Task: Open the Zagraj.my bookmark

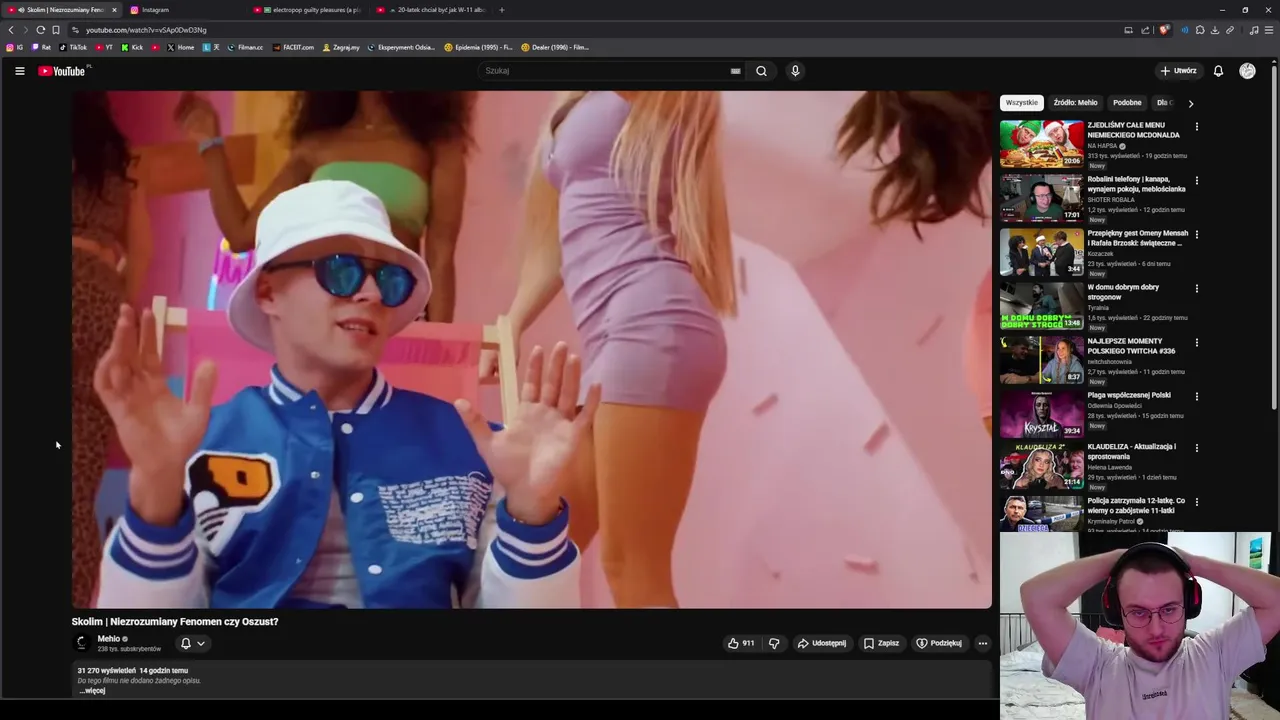Action: [x=341, y=47]
